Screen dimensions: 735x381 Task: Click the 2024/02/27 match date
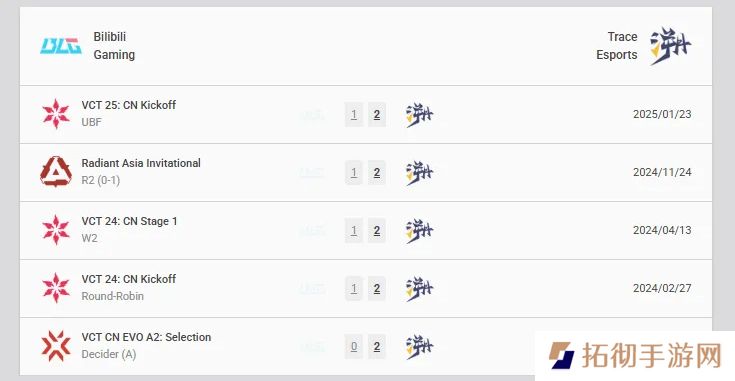coord(662,288)
